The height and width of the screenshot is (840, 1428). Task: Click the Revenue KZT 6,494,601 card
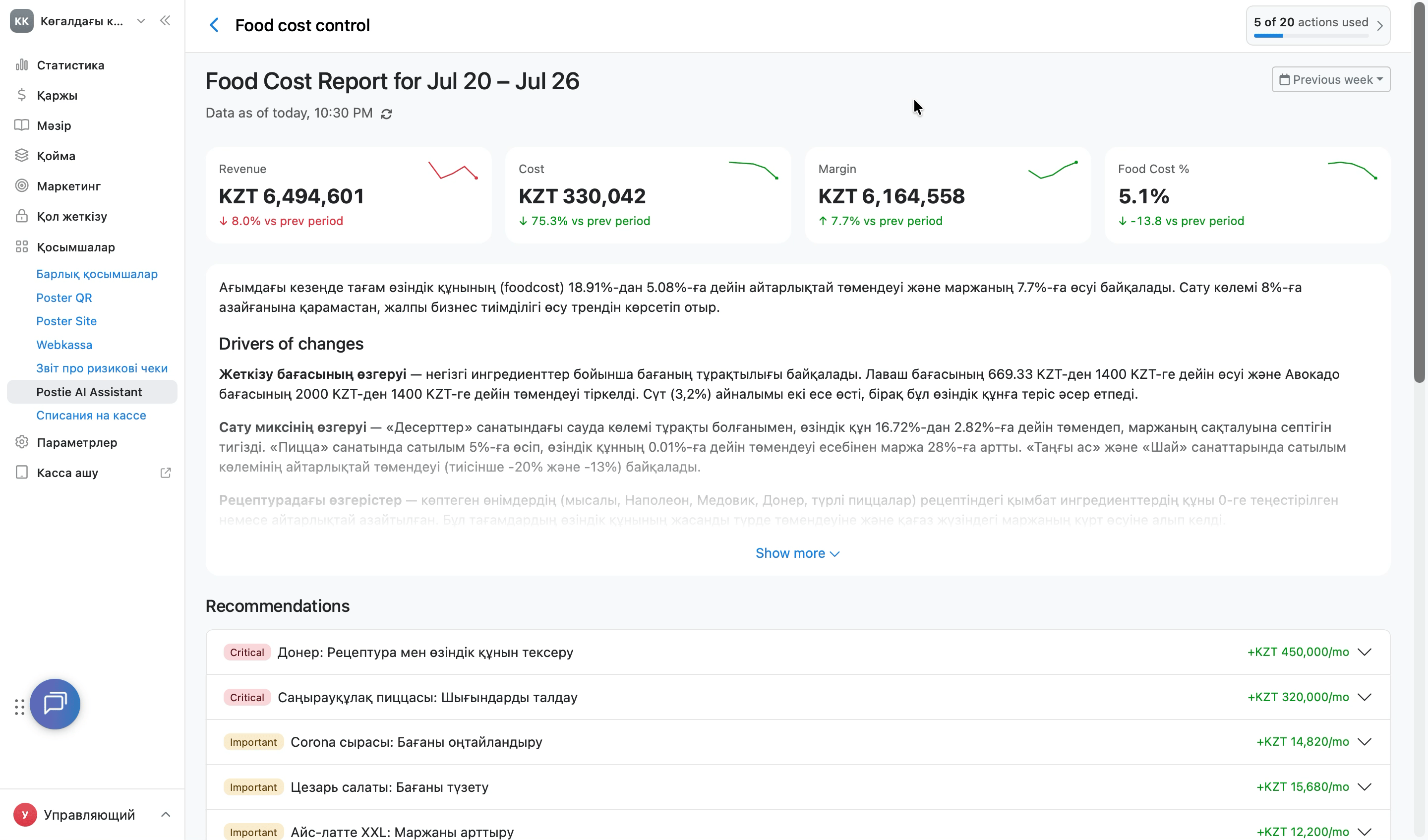349,195
